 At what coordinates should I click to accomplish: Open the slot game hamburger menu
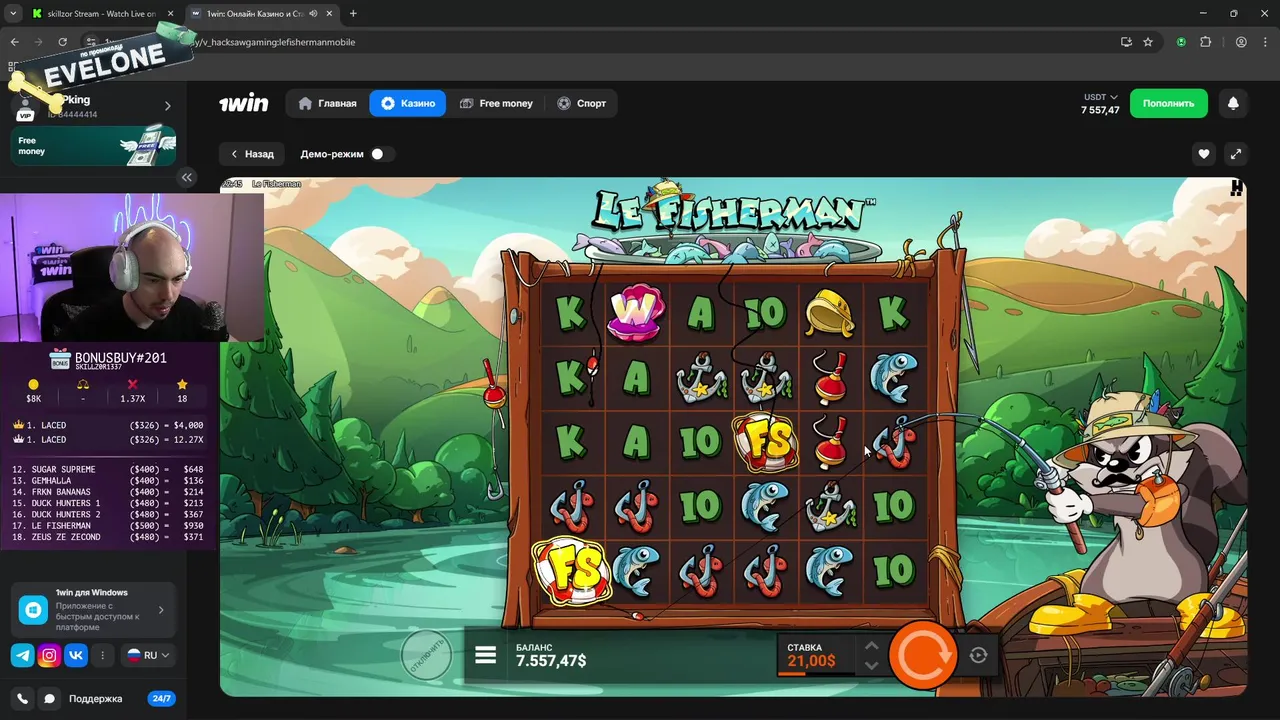click(486, 655)
